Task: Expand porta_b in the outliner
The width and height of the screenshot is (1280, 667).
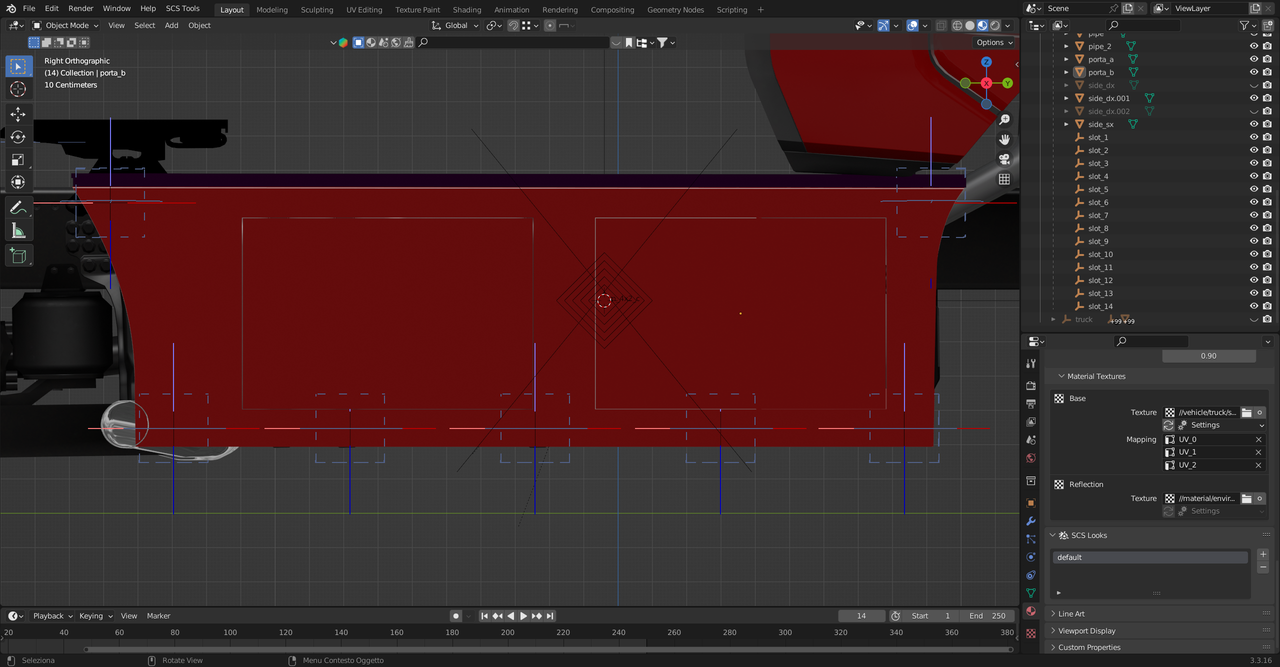Action: 1066,72
